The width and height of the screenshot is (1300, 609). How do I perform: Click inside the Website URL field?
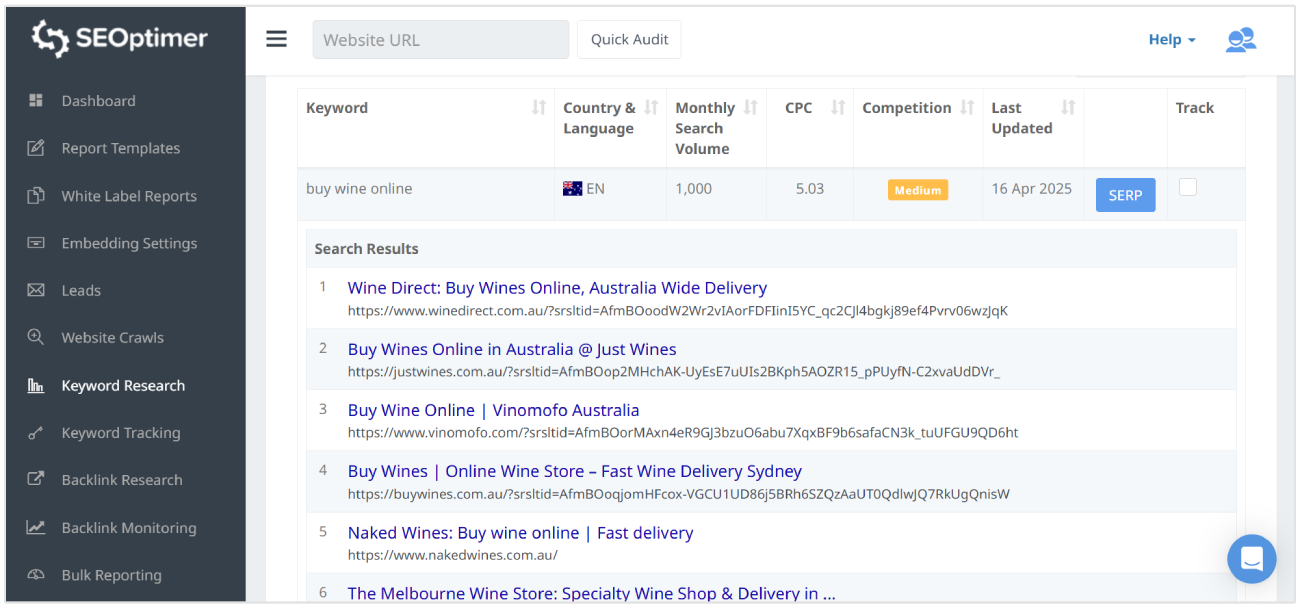coord(440,39)
